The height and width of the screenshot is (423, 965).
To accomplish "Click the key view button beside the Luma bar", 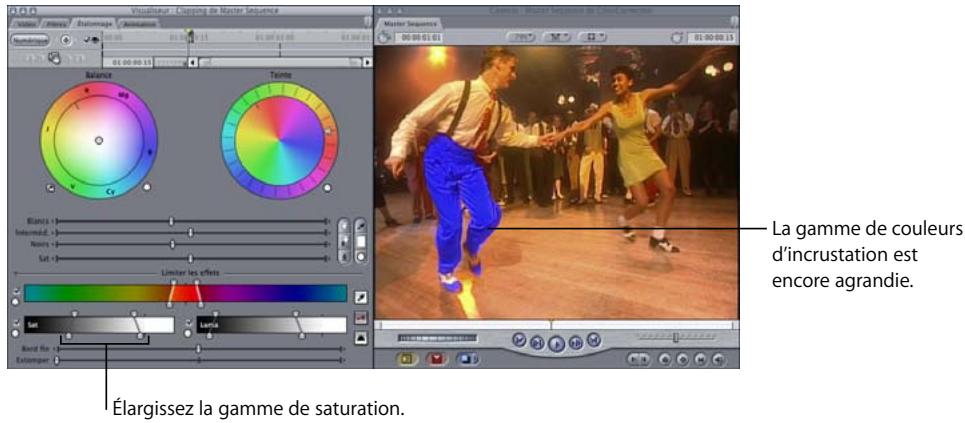I will 361,318.
